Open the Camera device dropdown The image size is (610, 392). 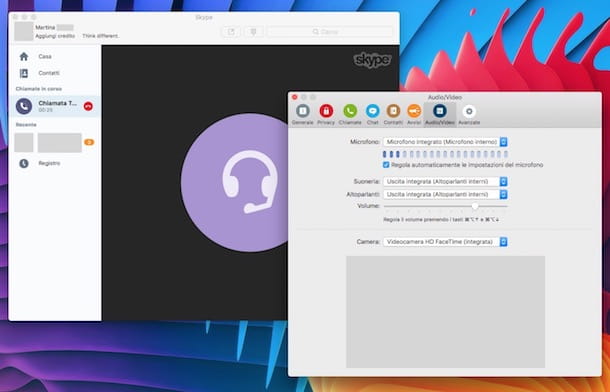point(445,242)
